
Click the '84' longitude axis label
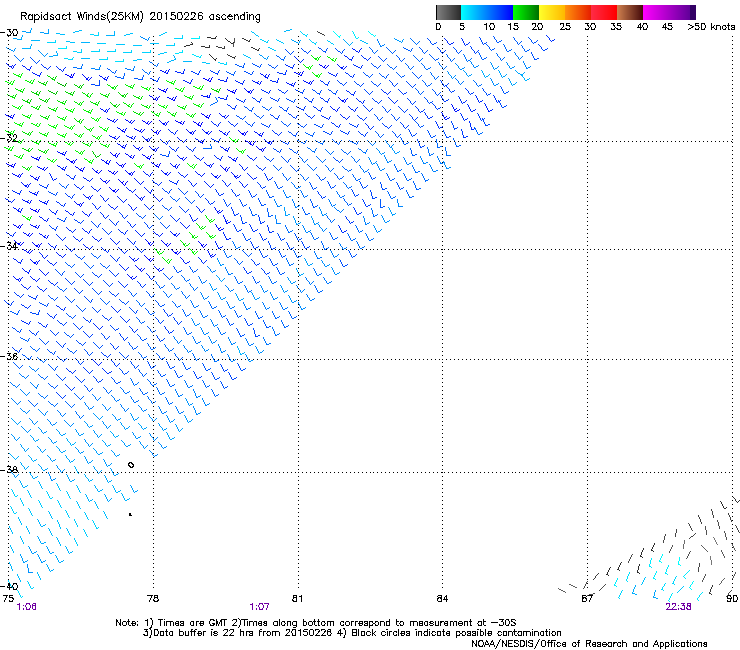point(442,599)
